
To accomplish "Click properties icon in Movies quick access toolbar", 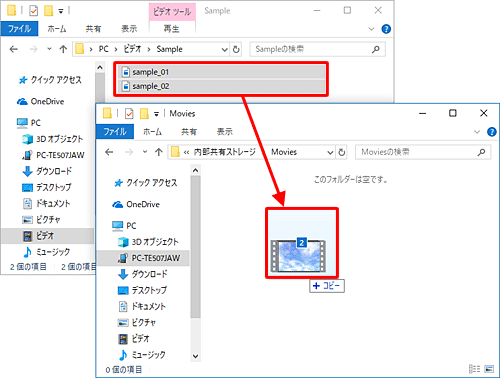I will tap(129, 114).
